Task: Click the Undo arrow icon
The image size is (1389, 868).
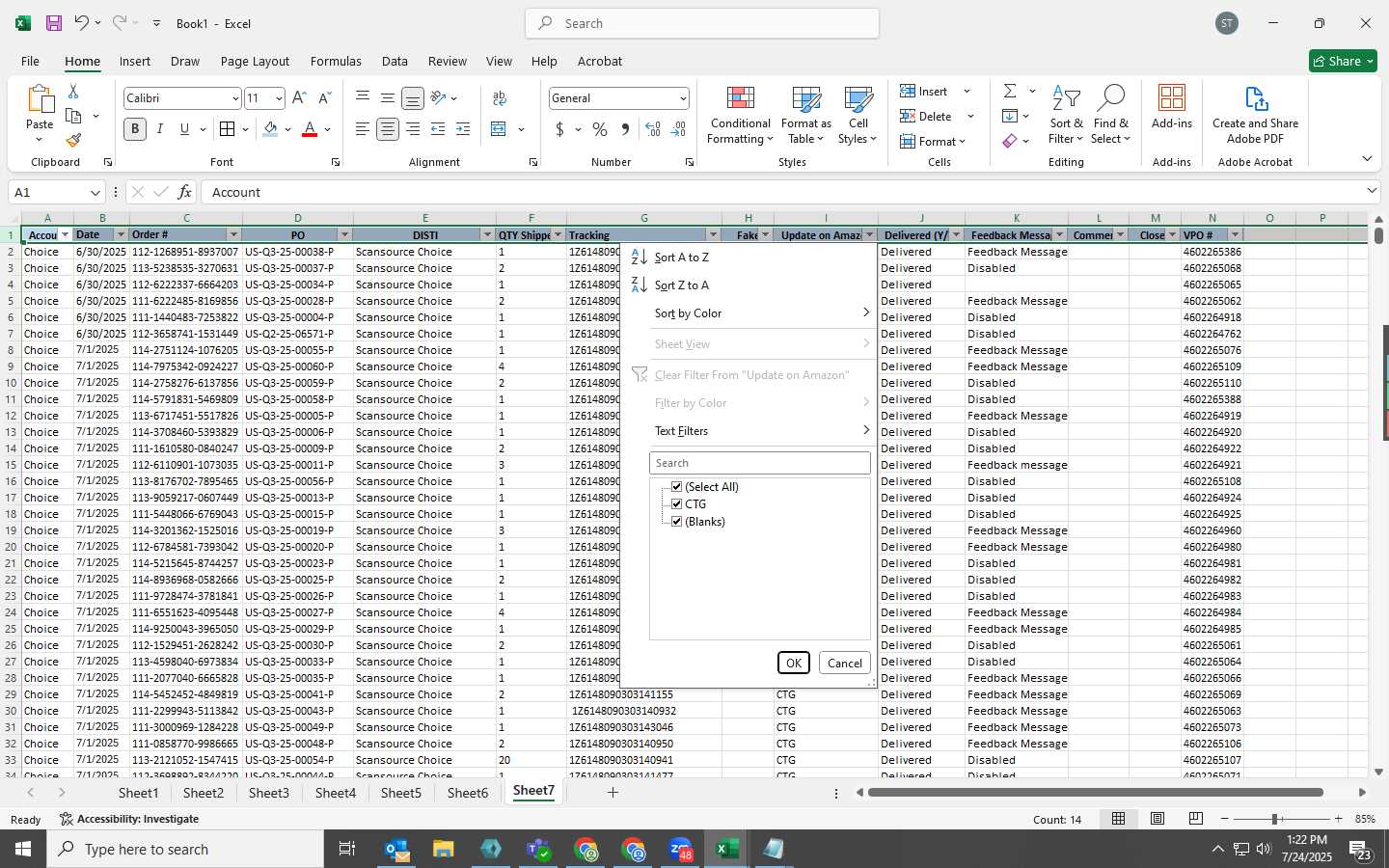Action: pyautogui.click(x=82, y=23)
